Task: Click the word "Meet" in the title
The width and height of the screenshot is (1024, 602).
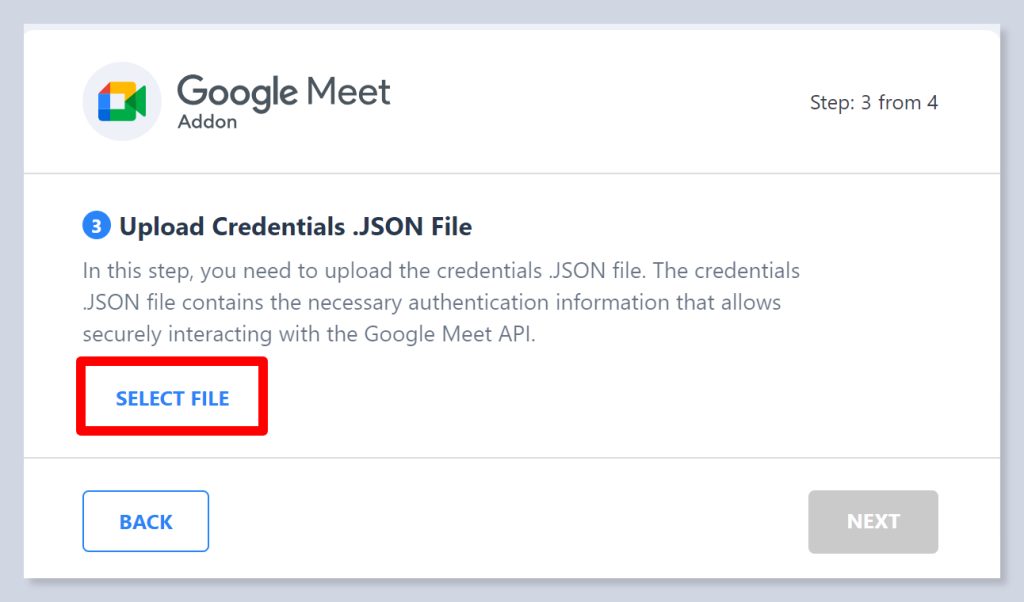Action: 348,92
